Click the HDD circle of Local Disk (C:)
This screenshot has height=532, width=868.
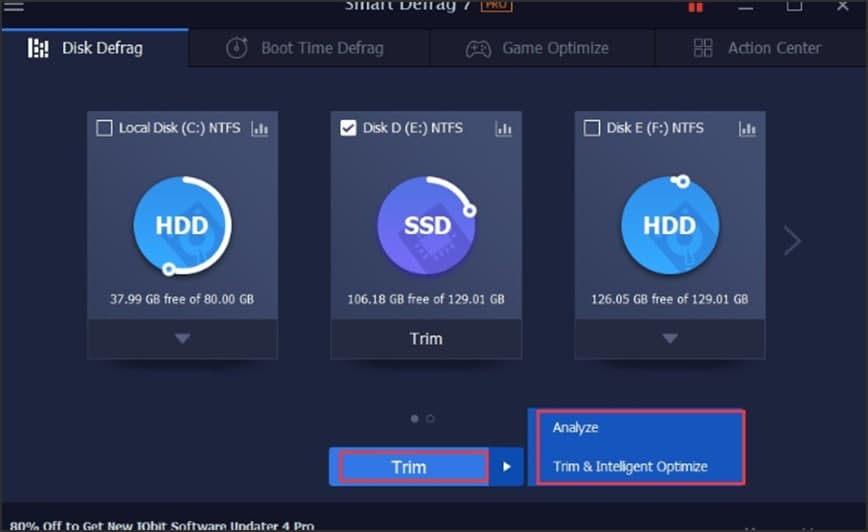tap(182, 225)
